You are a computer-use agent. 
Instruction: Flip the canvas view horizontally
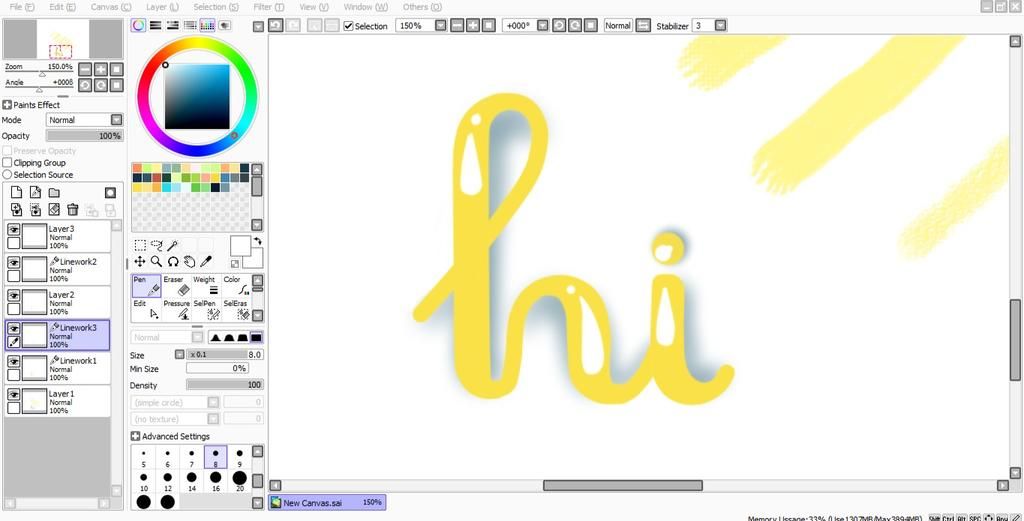(643, 25)
